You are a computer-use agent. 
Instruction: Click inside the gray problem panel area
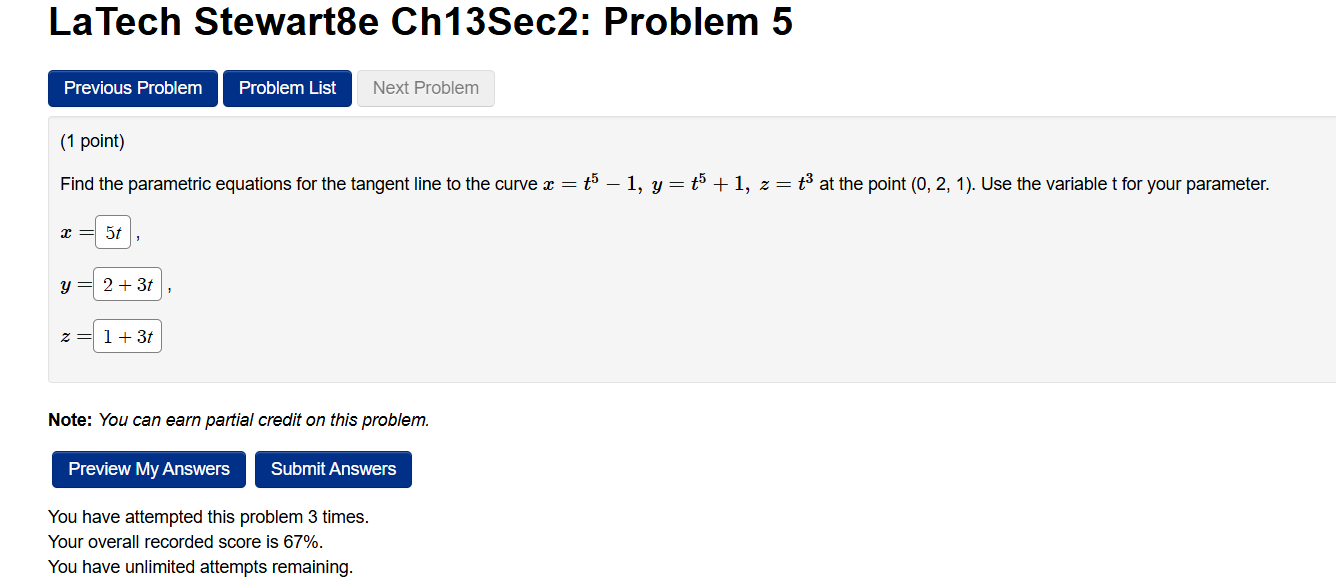coord(700,300)
